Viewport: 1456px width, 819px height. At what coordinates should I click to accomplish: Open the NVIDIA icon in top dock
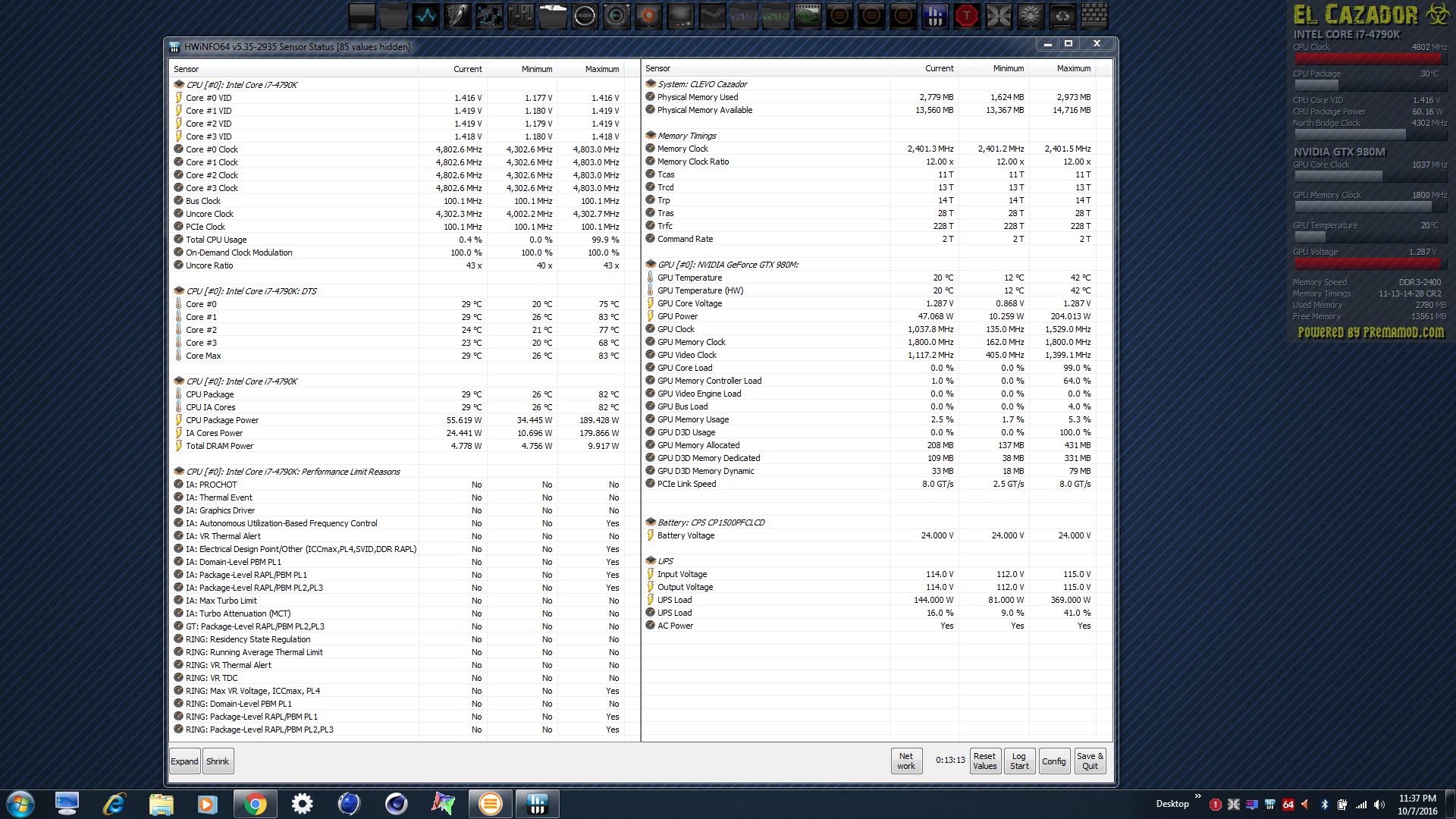tap(808, 16)
